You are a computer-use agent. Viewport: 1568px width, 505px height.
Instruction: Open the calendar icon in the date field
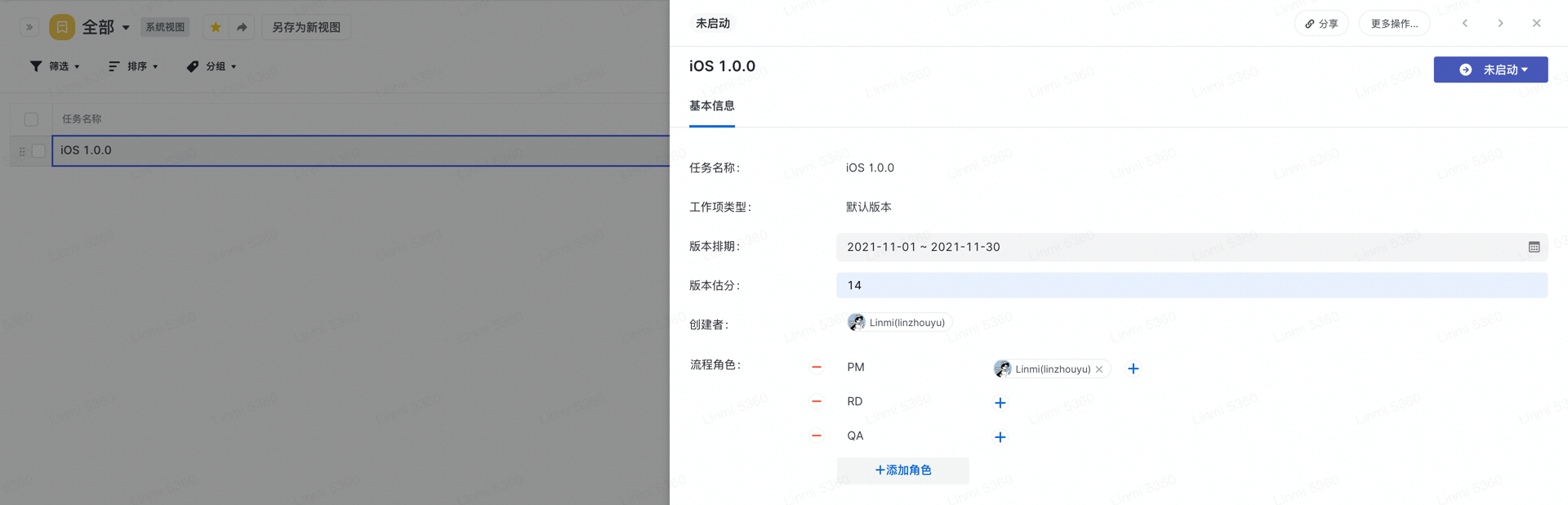click(x=1534, y=247)
